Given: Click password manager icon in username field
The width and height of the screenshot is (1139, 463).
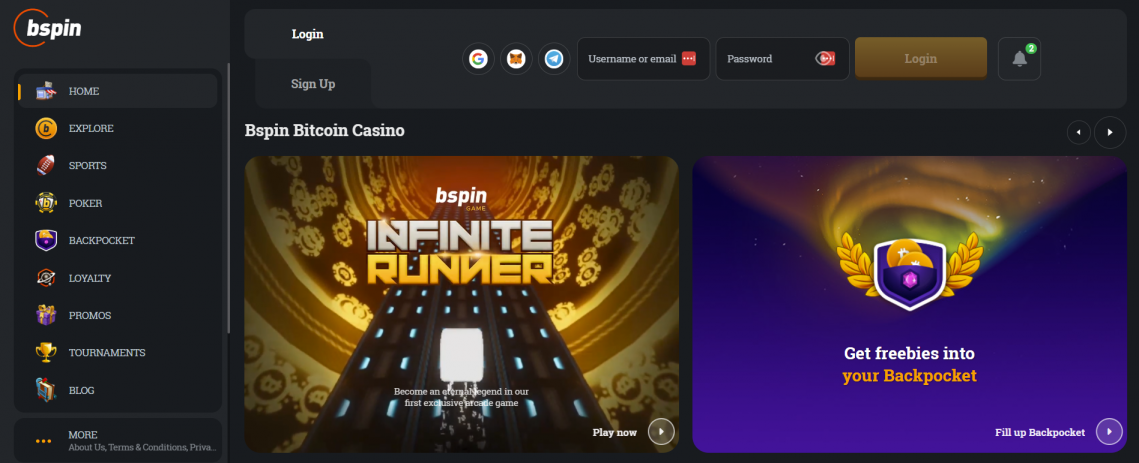Looking at the screenshot, I should [x=689, y=59].
